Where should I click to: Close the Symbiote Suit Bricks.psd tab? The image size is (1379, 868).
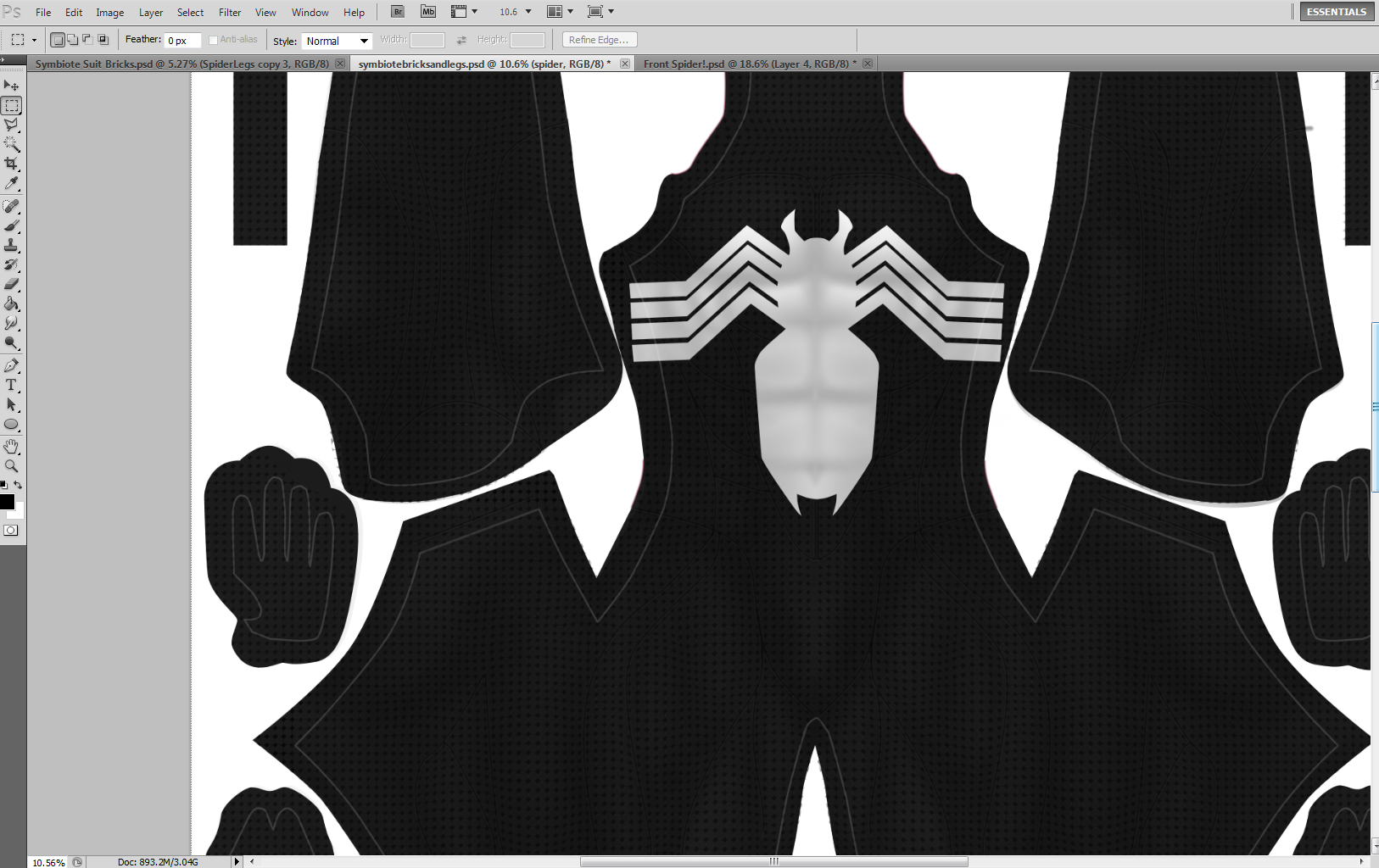pos(340,64)
